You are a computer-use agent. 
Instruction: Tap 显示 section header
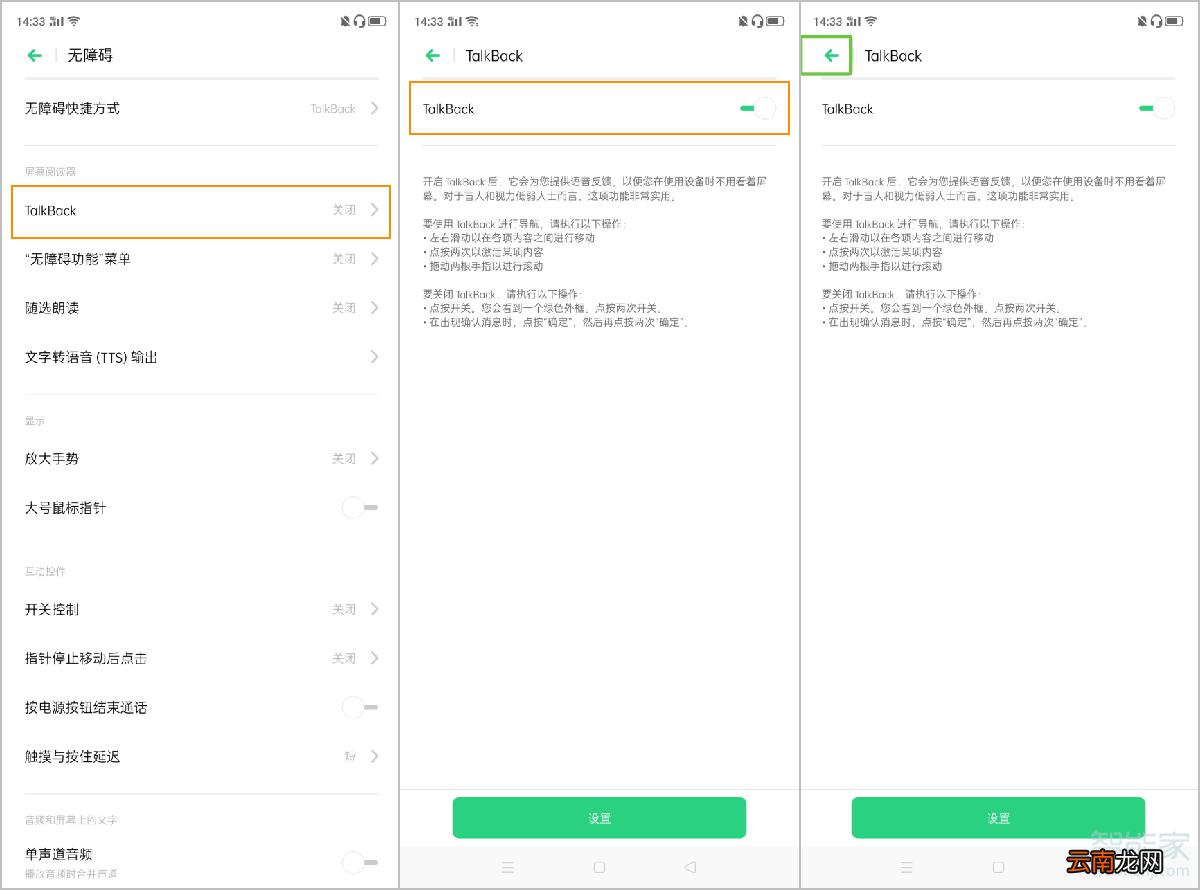point(35,421)
